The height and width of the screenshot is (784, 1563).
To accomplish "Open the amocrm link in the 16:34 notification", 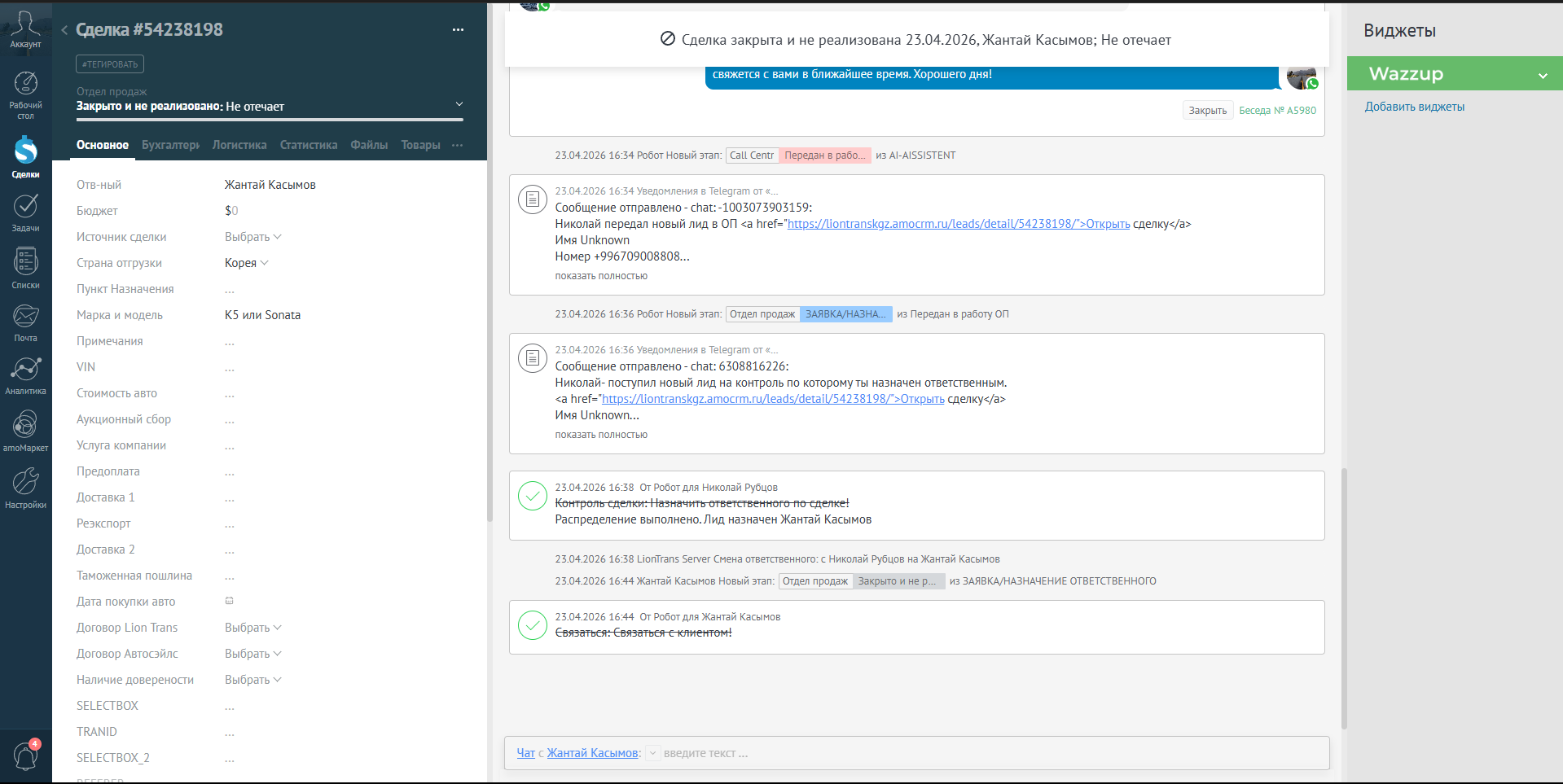I will 959,224.
